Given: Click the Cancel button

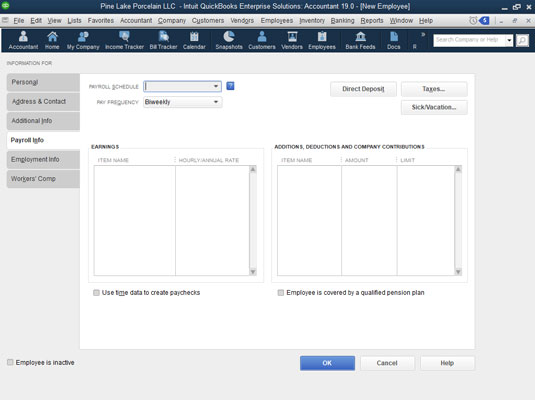Looking at the screenshot, I should (x=387, y=363).
